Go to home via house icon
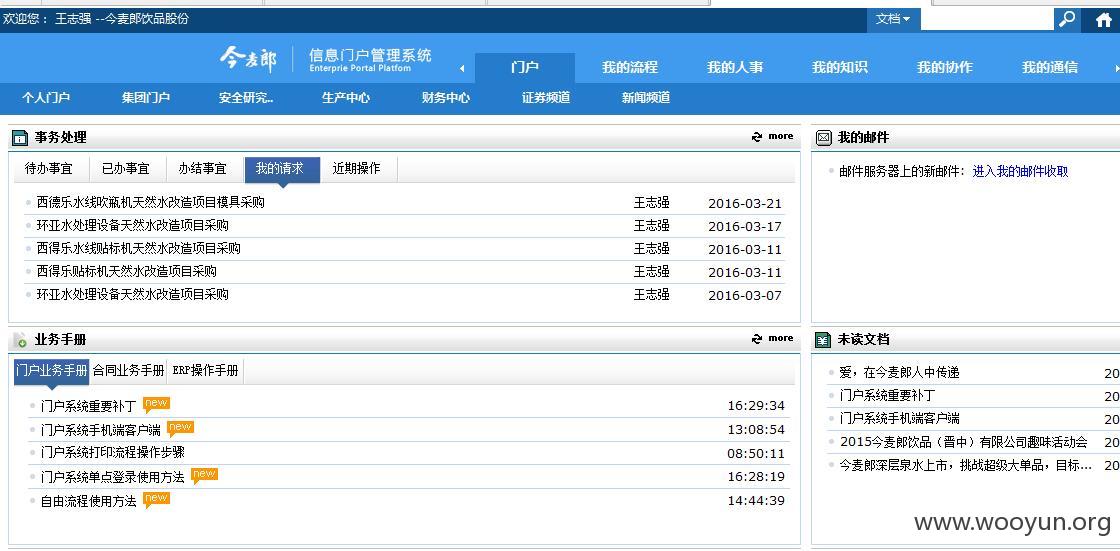This screenshot has height=551, width=1120. 1104,20
